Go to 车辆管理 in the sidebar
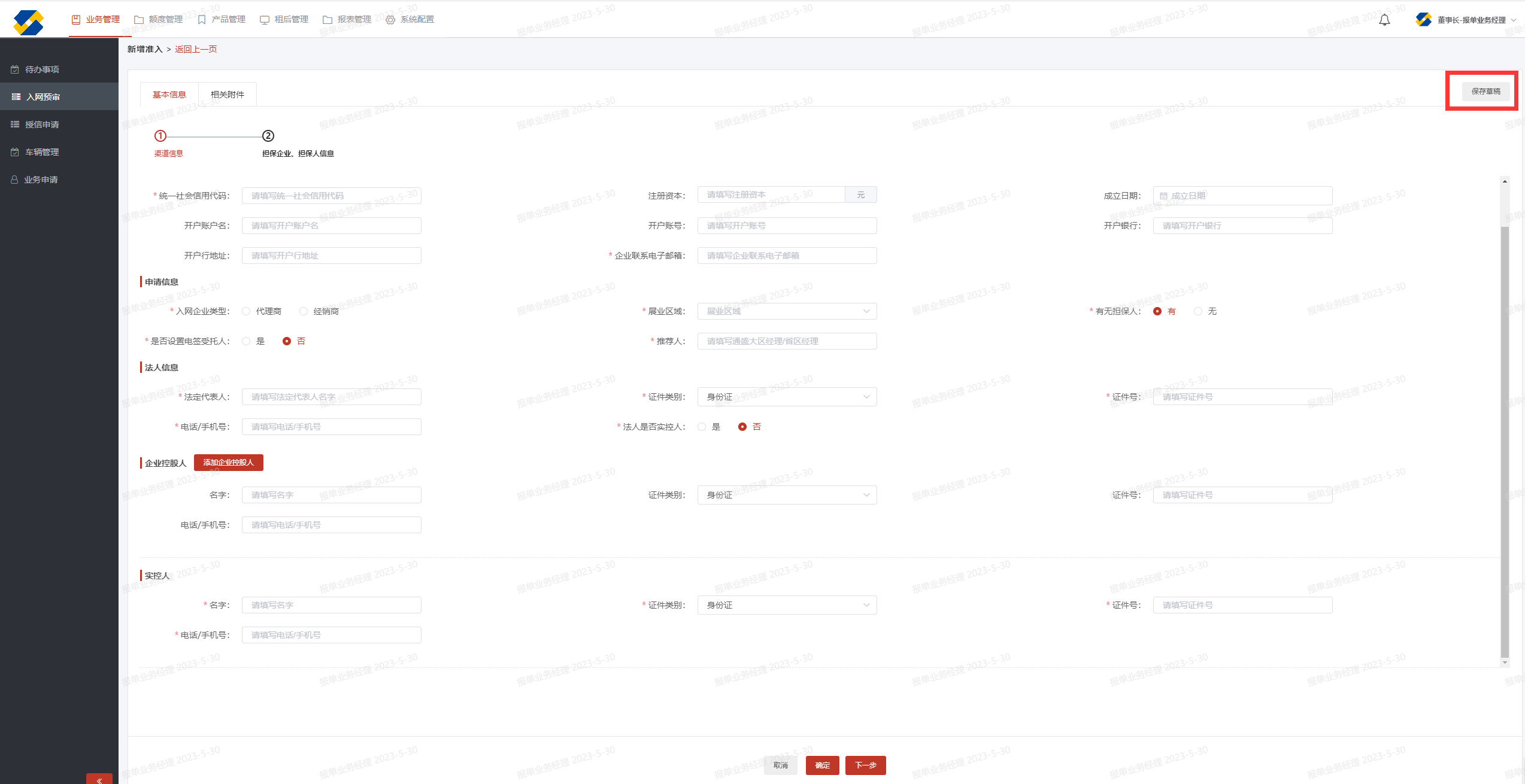The height and width of the screenshot is (784, 1525). pos(42,152)
